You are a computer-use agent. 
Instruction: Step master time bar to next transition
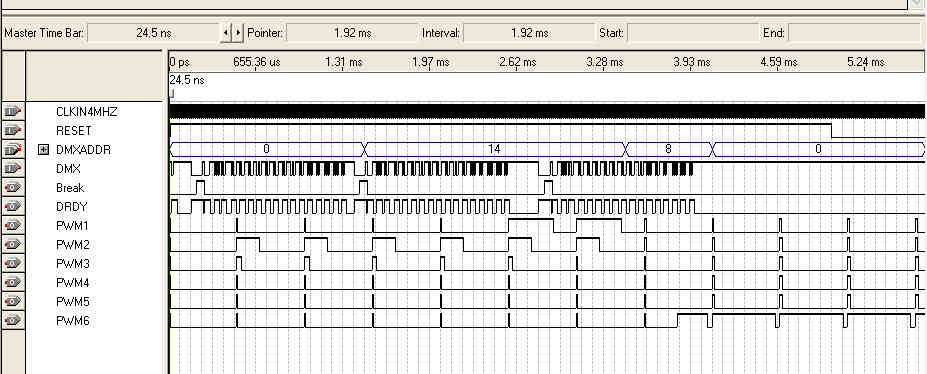(238, 33)
